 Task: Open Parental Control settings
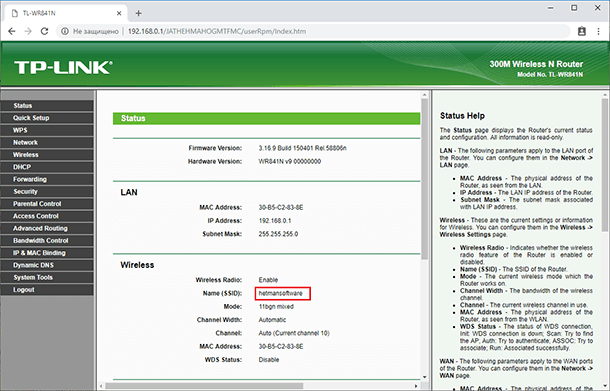pos(47,204)
